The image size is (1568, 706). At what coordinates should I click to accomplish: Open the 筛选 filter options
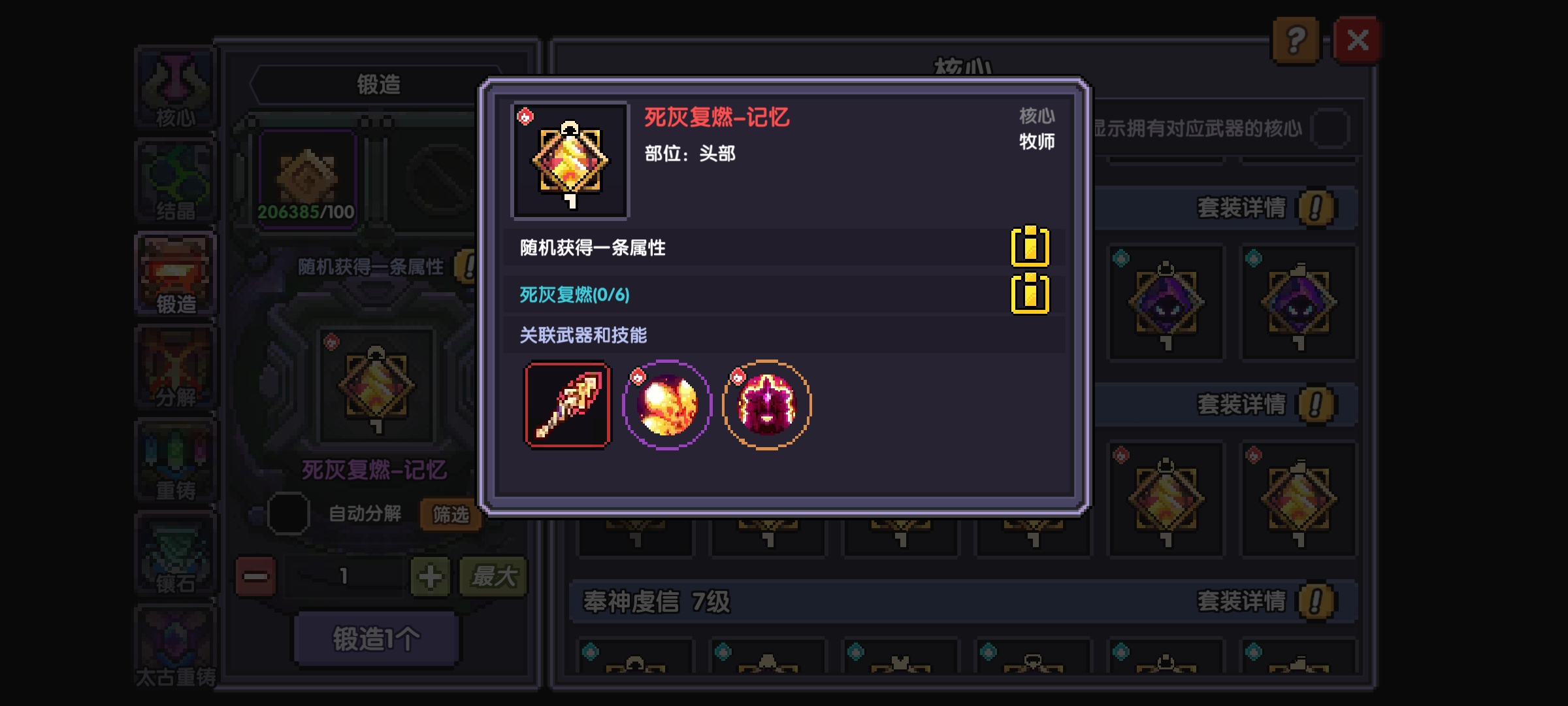point(451,514)
